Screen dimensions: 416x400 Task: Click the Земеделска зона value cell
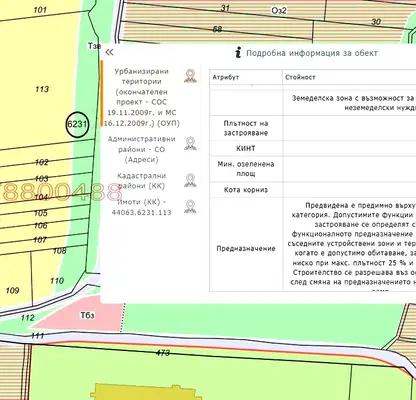pos(350,103)
